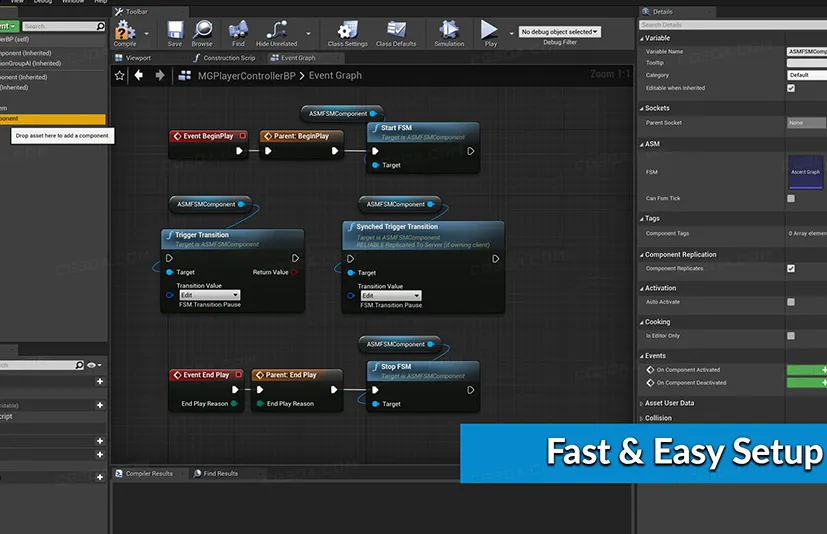Click Start FSM exec output pin
This screenshot has width=827, height=534.
[470, 151]
